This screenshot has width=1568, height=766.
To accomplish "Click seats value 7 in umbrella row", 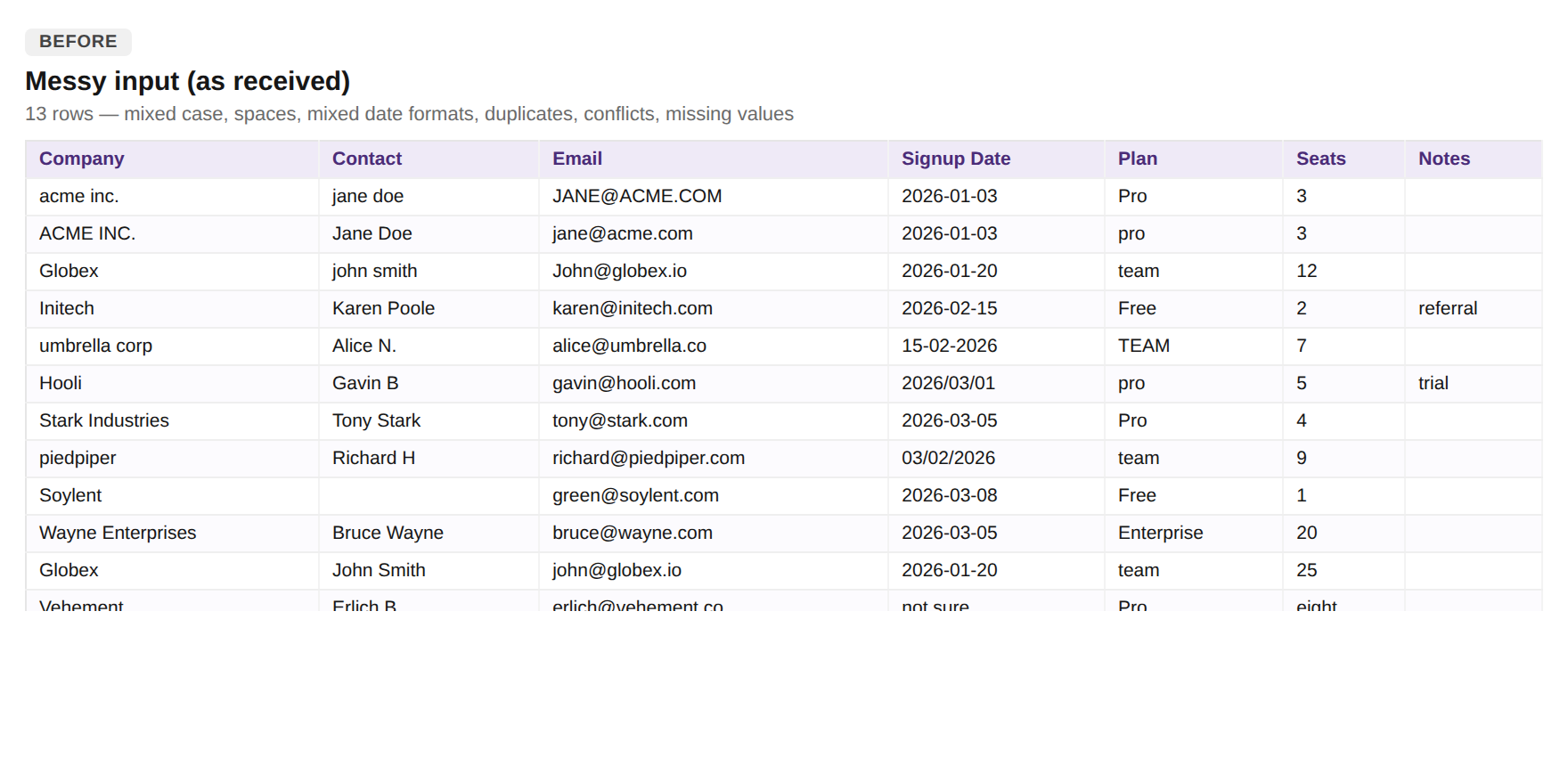I will (x=1343, y=346).
